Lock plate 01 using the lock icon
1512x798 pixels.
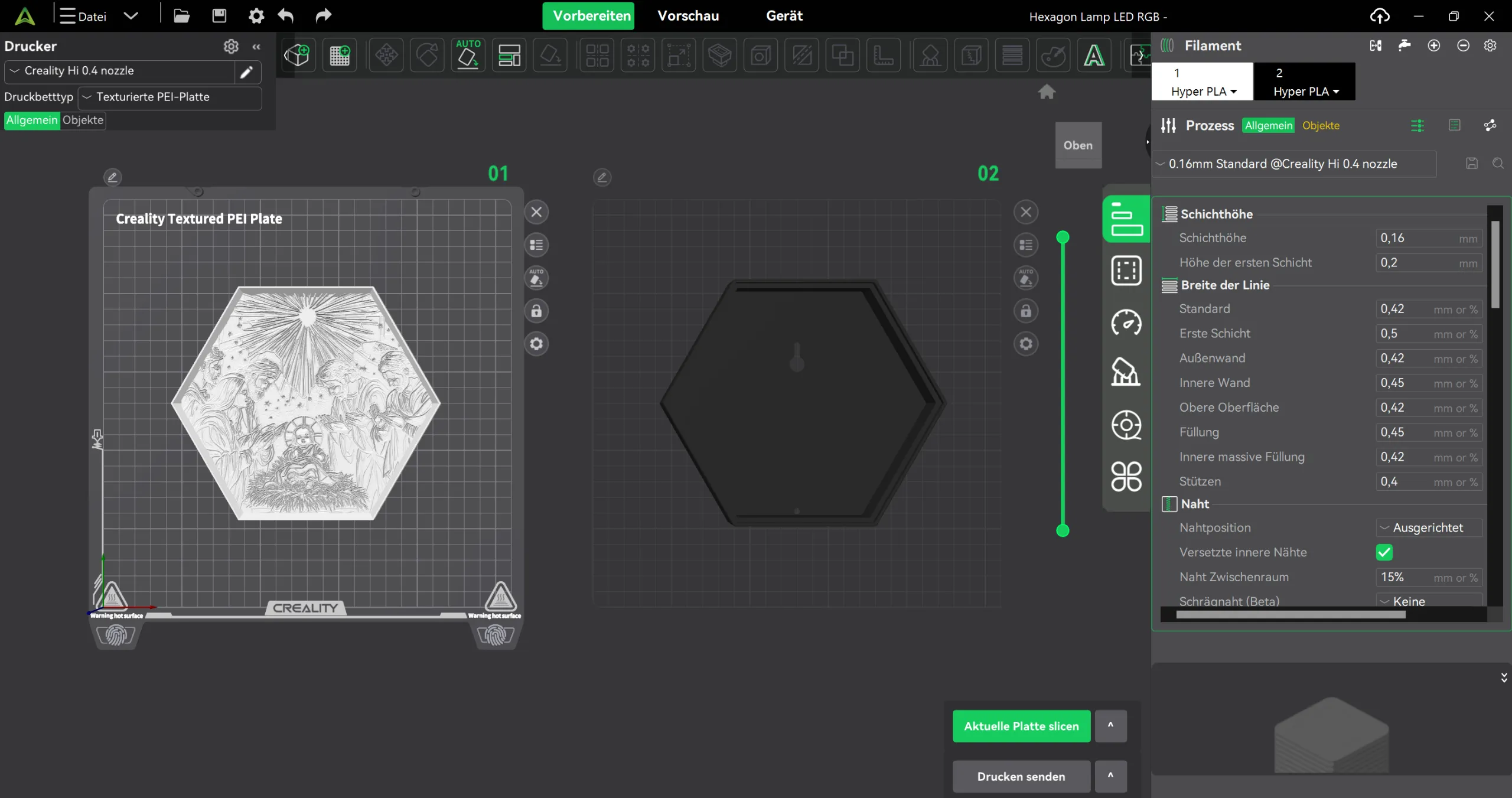pos(536,311)
